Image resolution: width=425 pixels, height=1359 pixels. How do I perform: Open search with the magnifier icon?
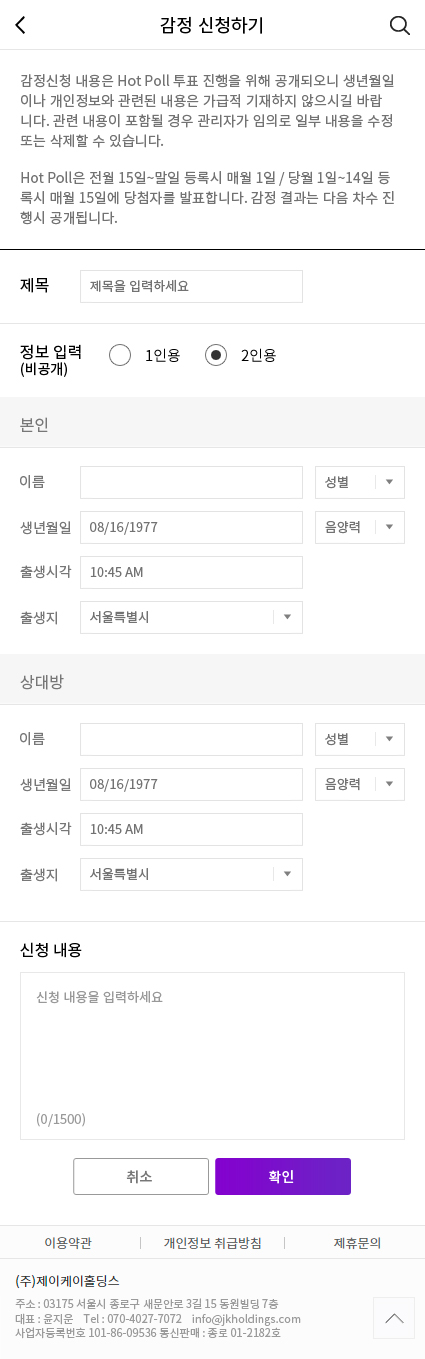pyautogui.click(x=400, y=26)
